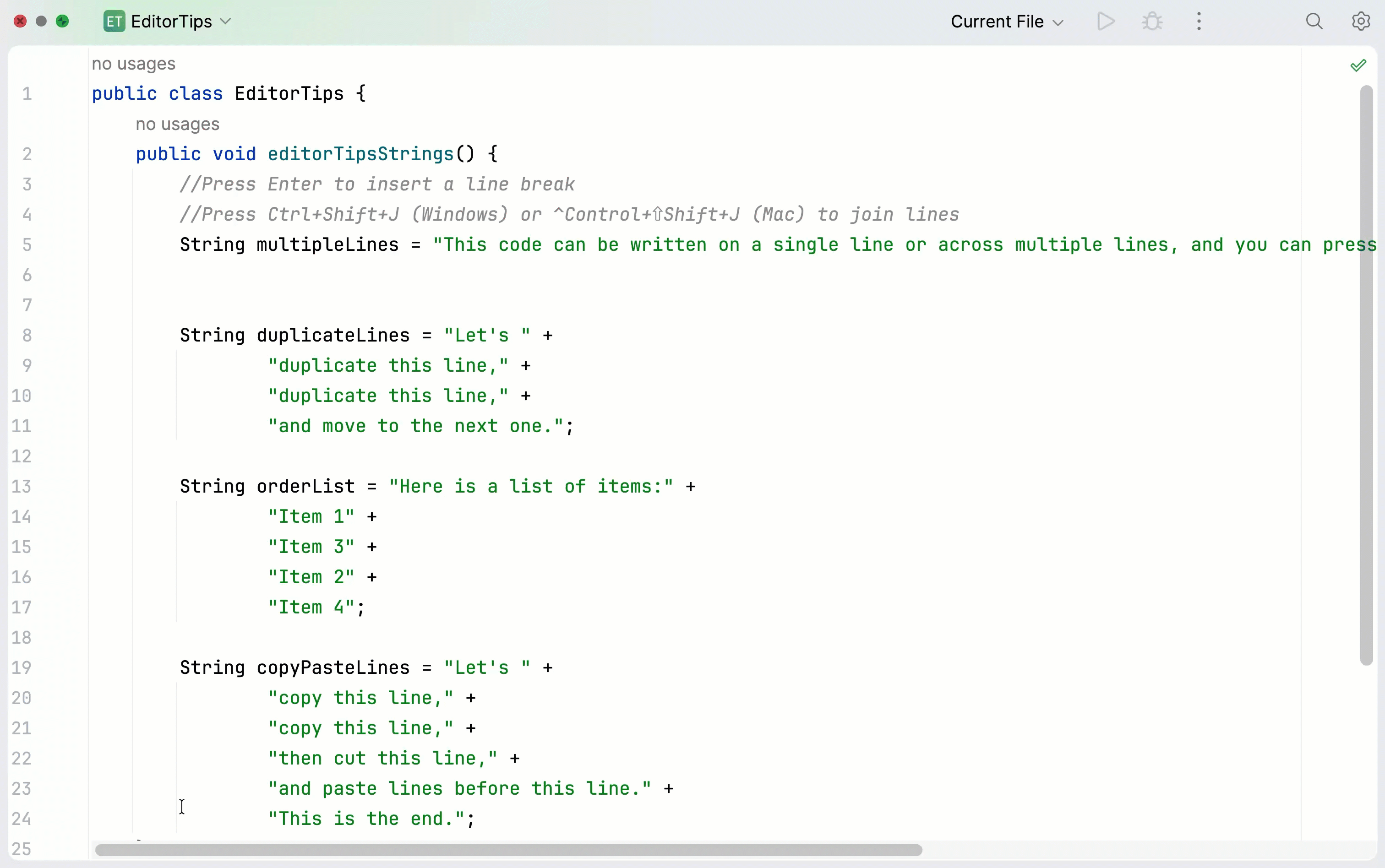Viewport: 1385px width, 868px height.
Task: Click the 'void' keyword on line 2
Action: tap(234, 154)
